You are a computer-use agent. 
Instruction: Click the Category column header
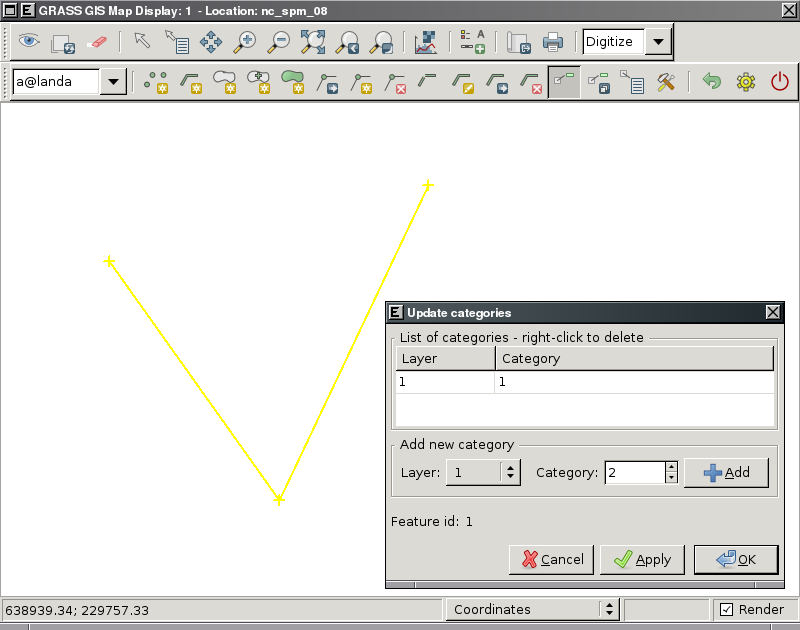(x=634, y=358)
